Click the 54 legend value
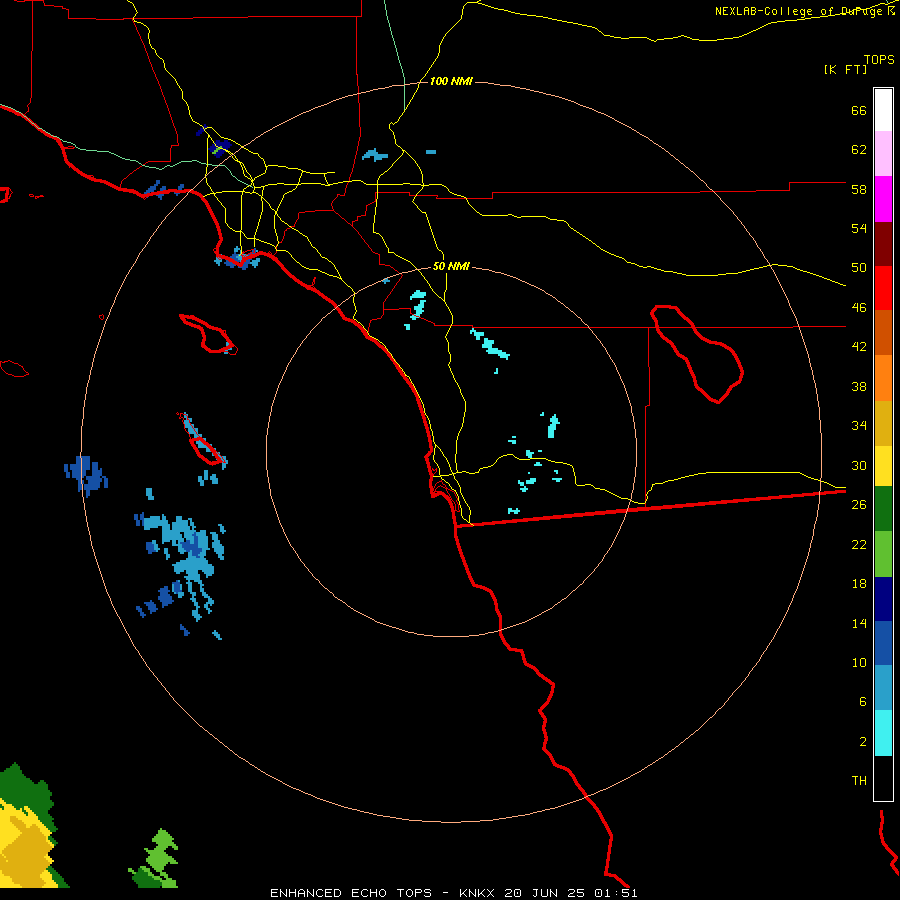Image resolution: width=900 pixels, height=900 pixels. pyautogui.click(x=859, y=228)
